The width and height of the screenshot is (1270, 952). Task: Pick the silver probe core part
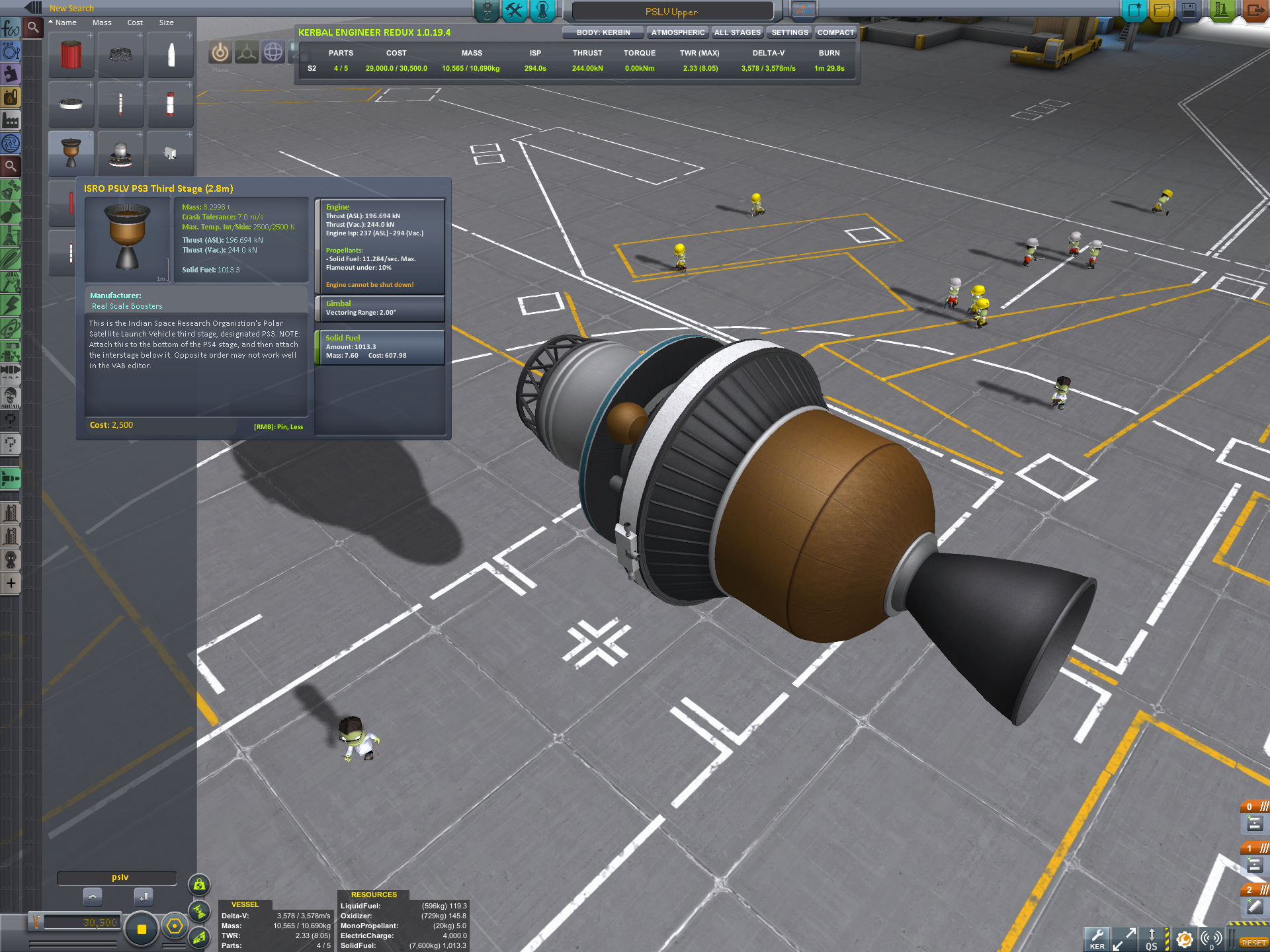pos(121,153)
